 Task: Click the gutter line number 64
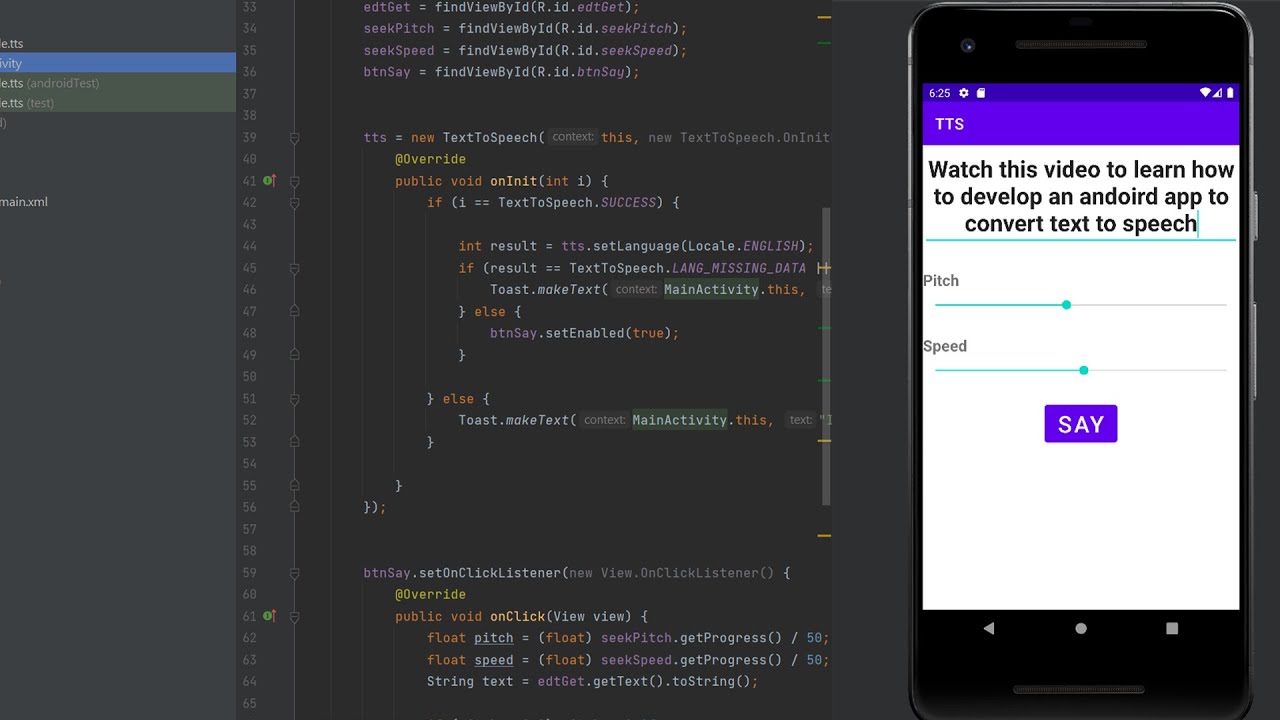[x=249, y=682]
